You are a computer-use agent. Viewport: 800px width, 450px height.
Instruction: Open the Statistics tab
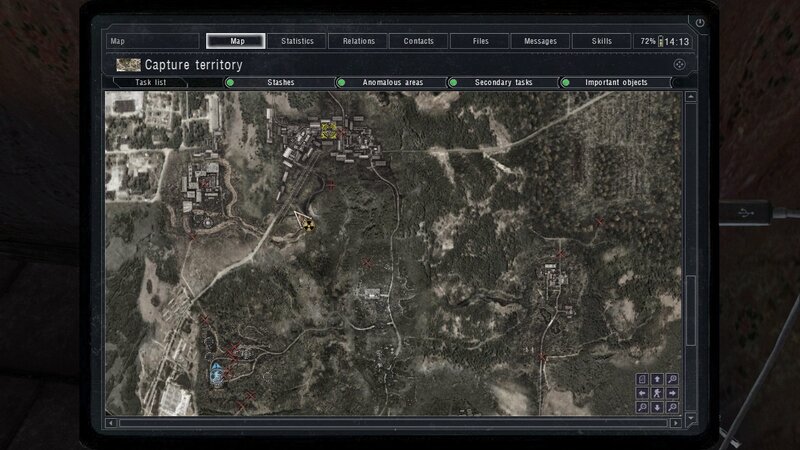point(297,41)
